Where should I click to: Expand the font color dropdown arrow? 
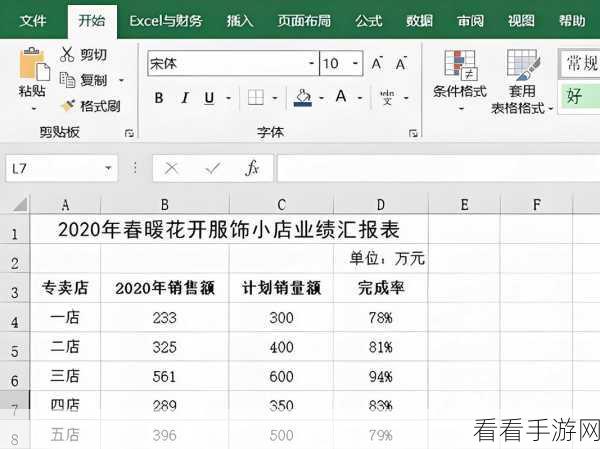pos(360,98)
